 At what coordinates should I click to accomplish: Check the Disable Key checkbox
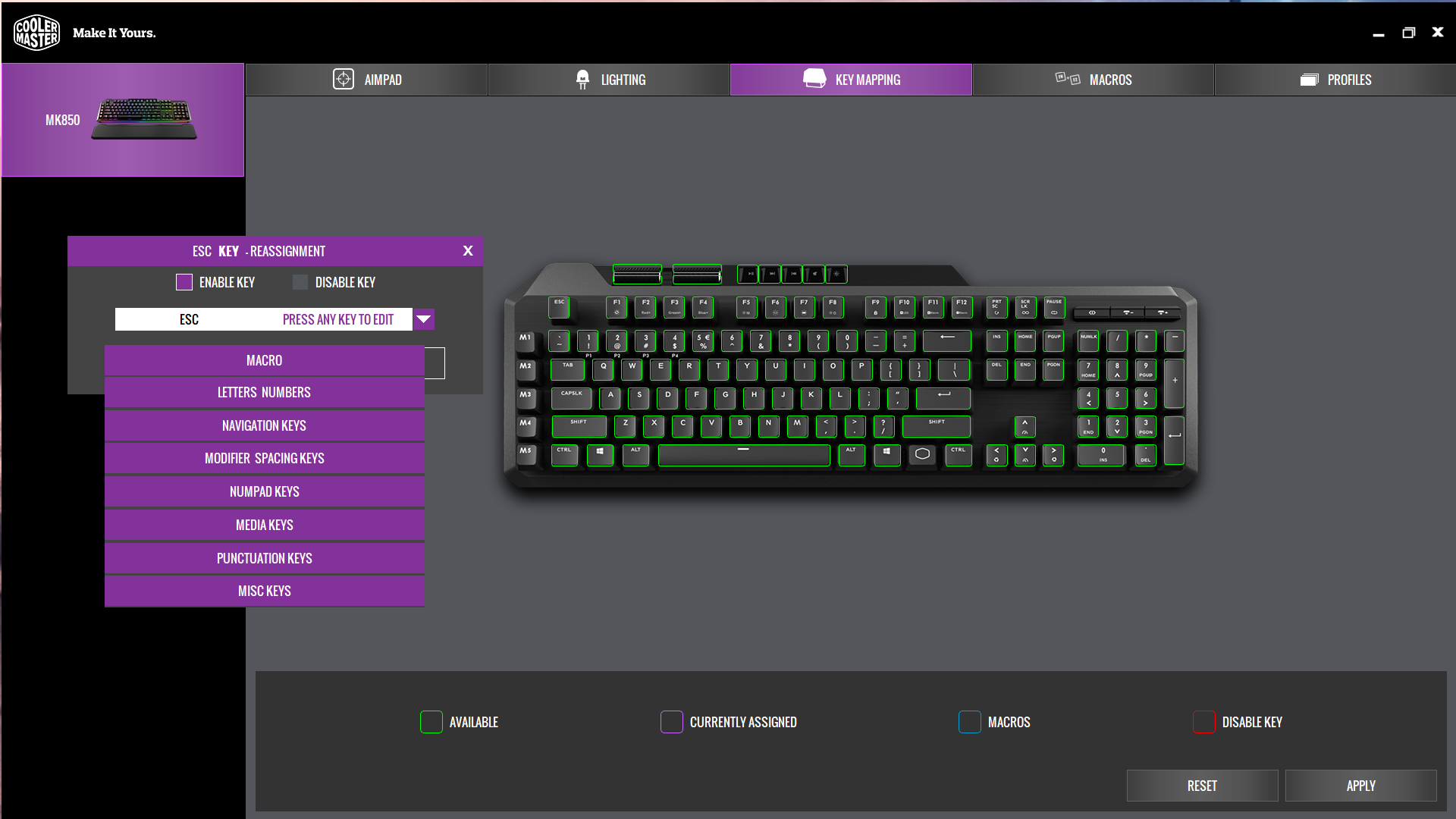pyautogui.click(x=300, y=282)
